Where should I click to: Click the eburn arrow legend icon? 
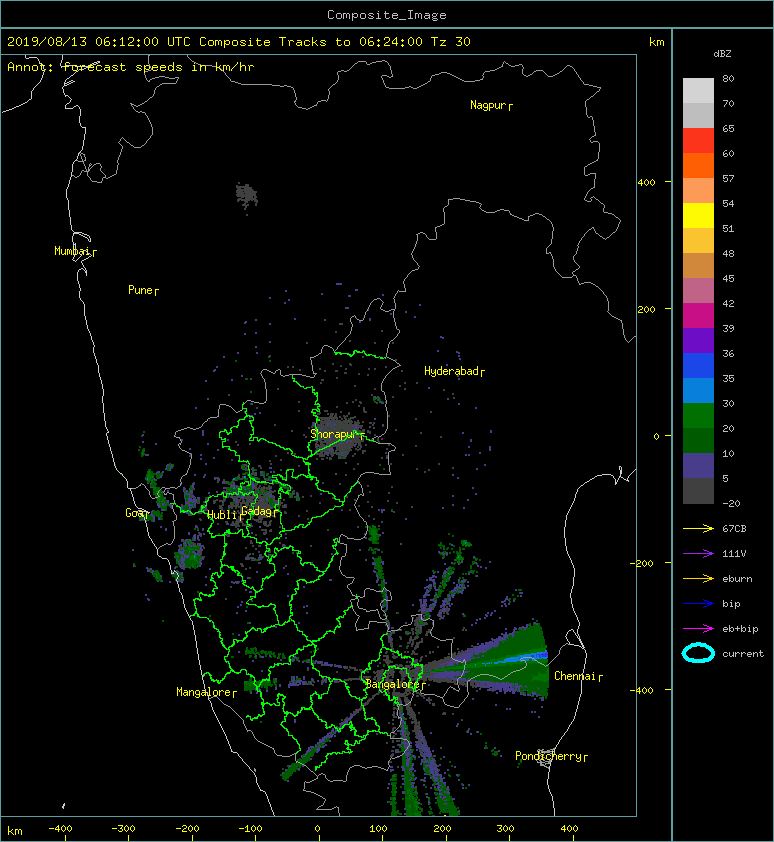coord(698,579)
